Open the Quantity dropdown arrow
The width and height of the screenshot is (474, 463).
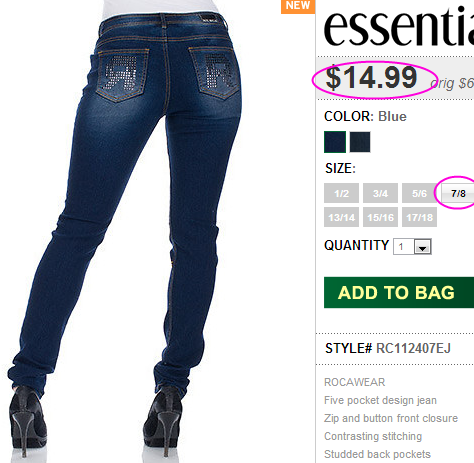pos(423,247)
